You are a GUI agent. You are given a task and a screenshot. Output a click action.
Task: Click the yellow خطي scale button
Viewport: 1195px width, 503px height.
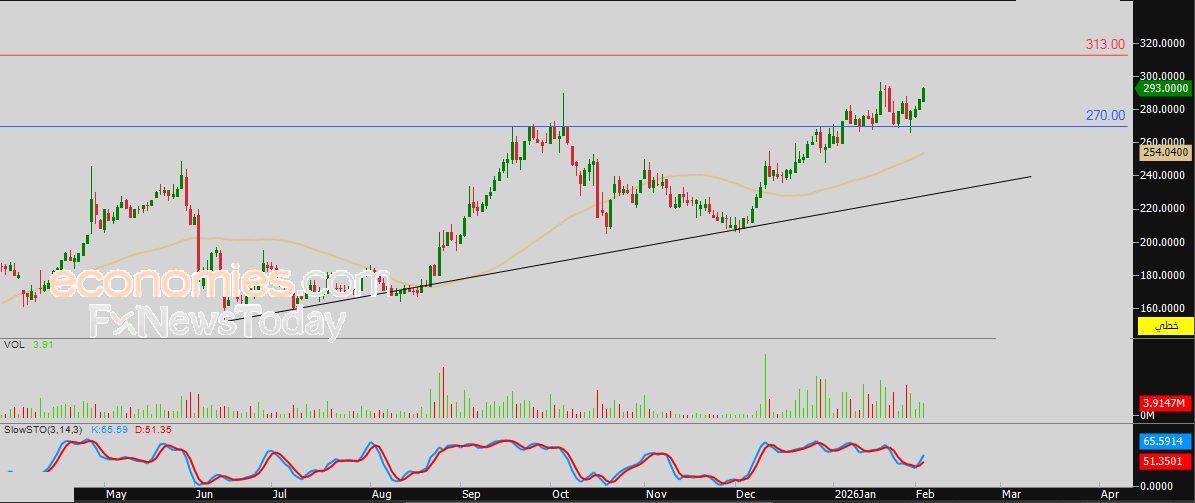click(1164, 325)
